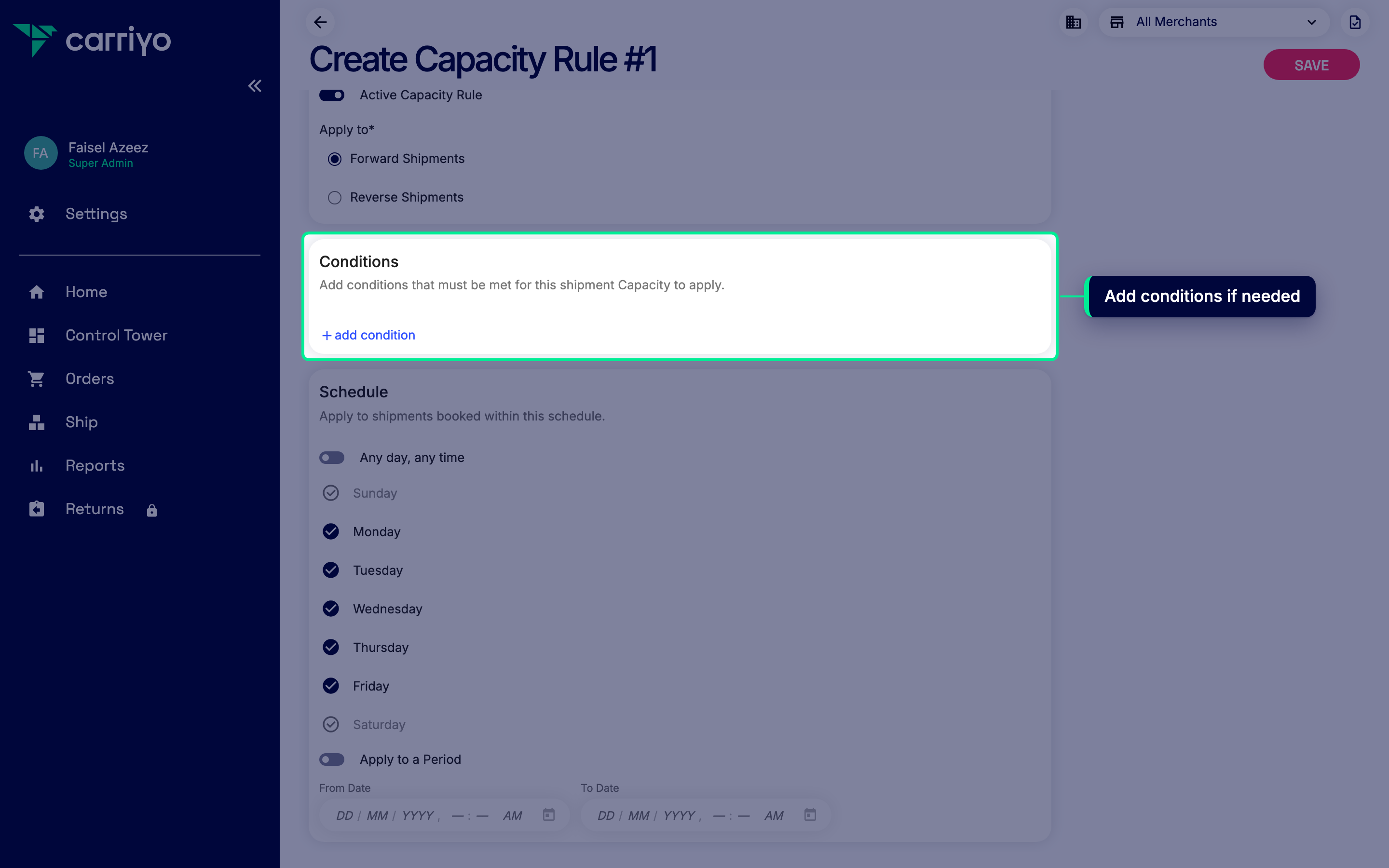Screen dimensions: 1389x868
Task: Click the Control Tower dashboard icon
Action: pyautogui.click(x=37, y=335)
